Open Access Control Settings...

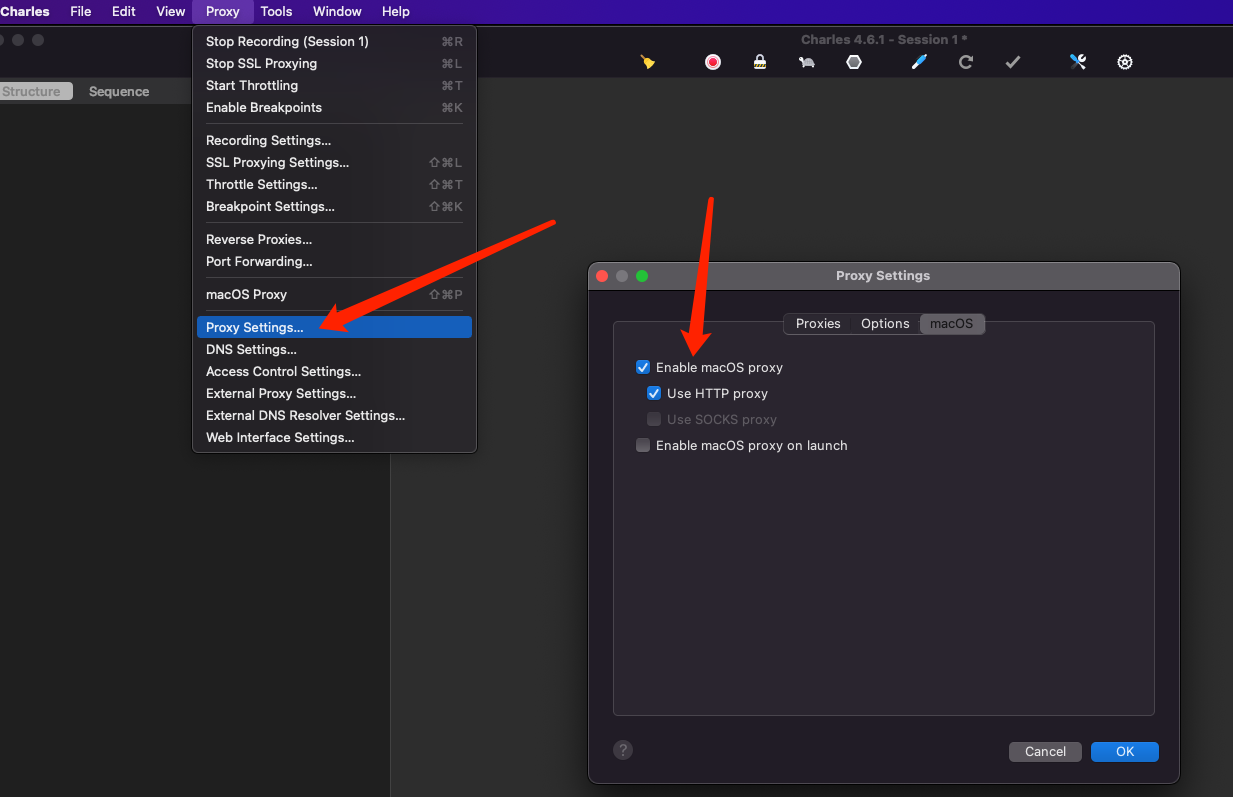coord(334,371)
